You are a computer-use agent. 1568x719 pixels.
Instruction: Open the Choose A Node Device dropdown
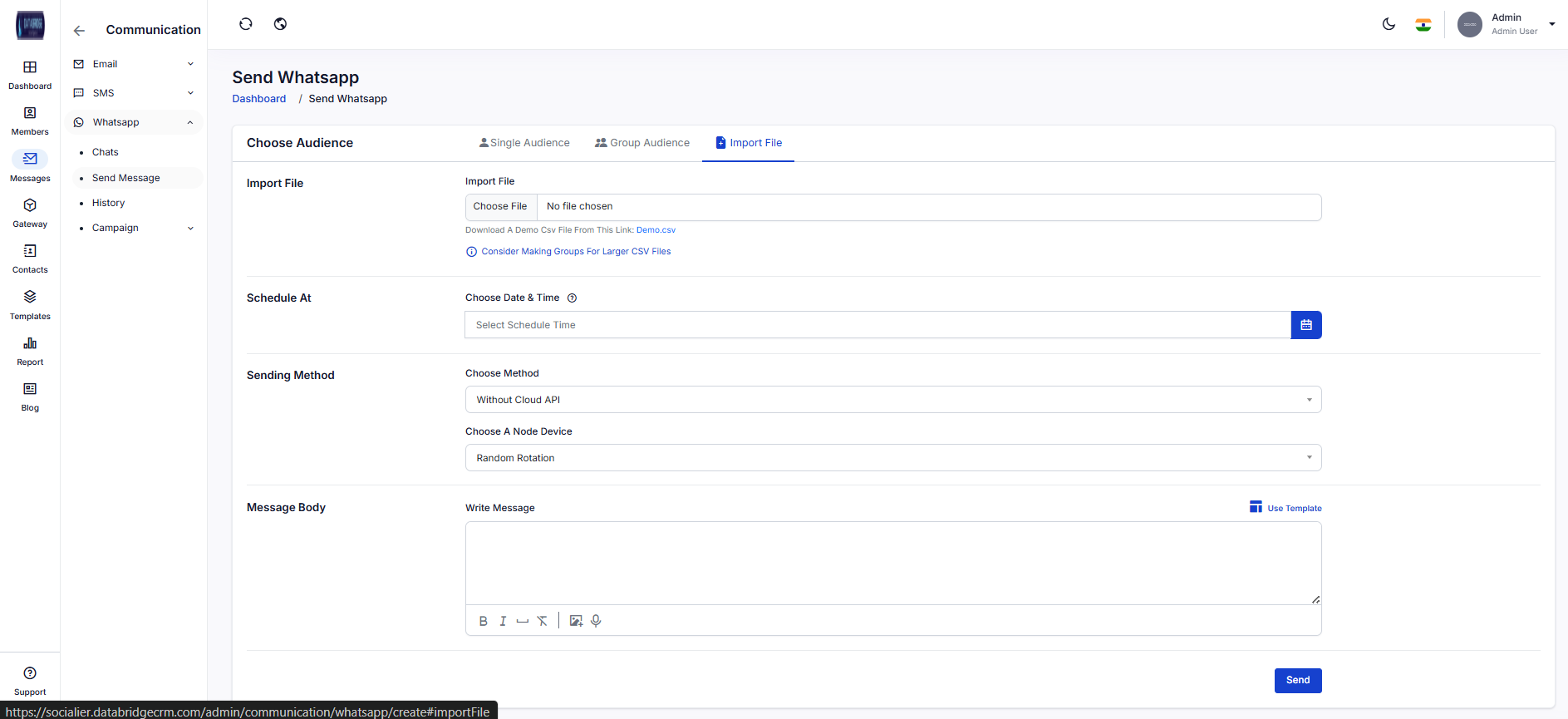(892, 458)
